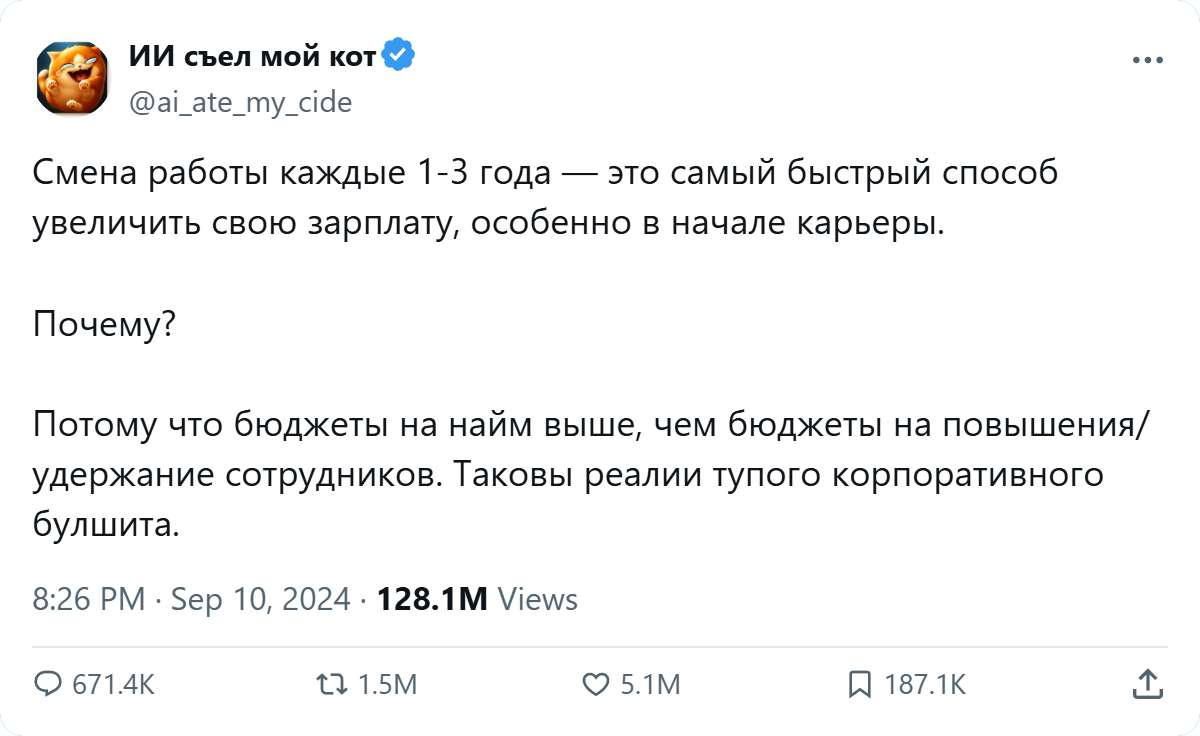Open profile via name "ИИ съел мой кот"

click(x=253, y=57)
